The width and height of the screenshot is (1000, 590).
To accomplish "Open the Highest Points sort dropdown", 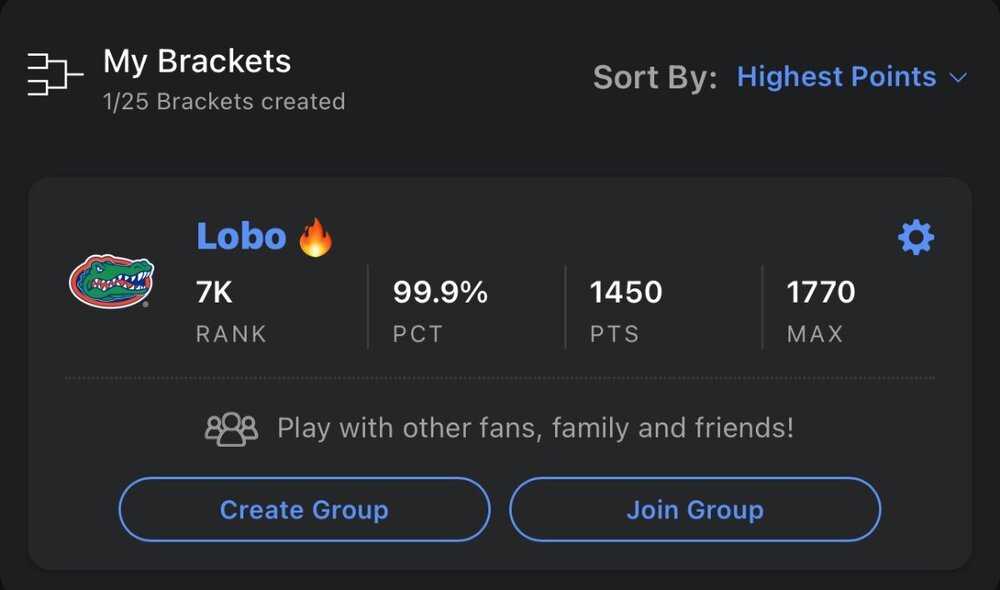I will (x=836, y=77).
